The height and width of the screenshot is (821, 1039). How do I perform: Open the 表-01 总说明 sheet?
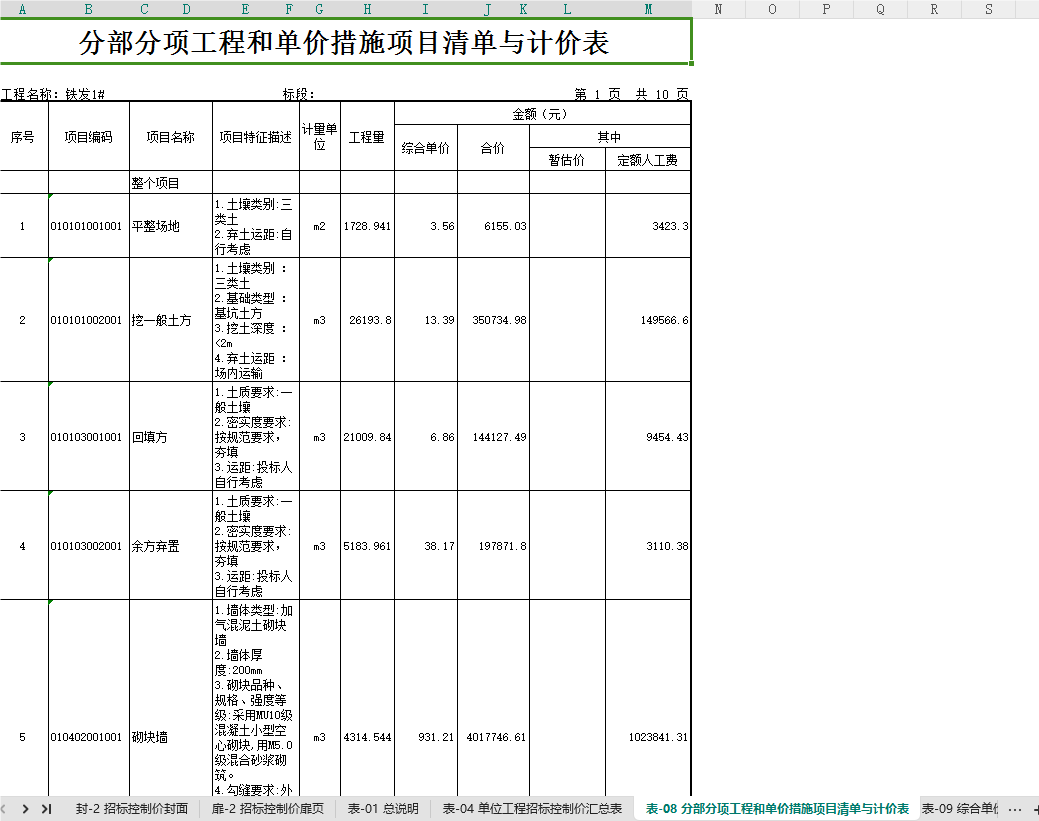(383, 808)
